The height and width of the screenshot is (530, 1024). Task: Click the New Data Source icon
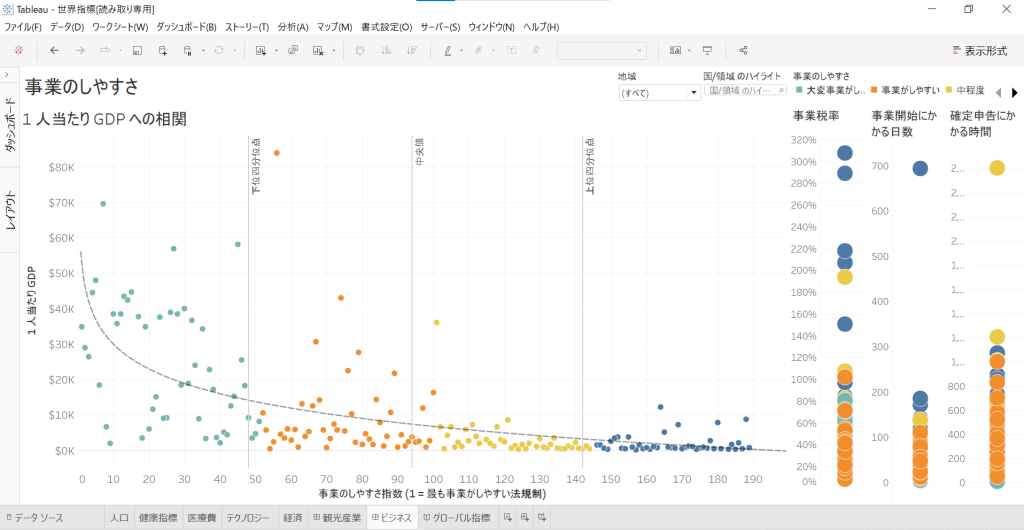[x=163, y=50]
